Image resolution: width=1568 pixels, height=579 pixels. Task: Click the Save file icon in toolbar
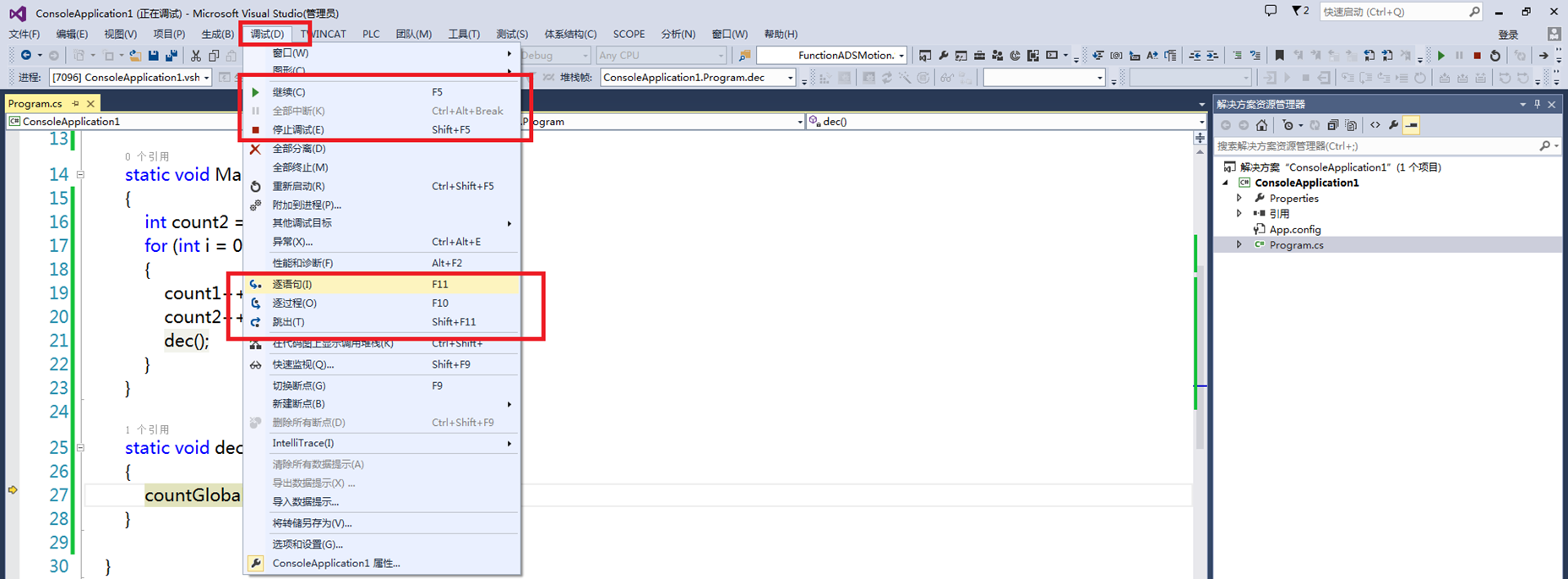click(x=153, y=56)
